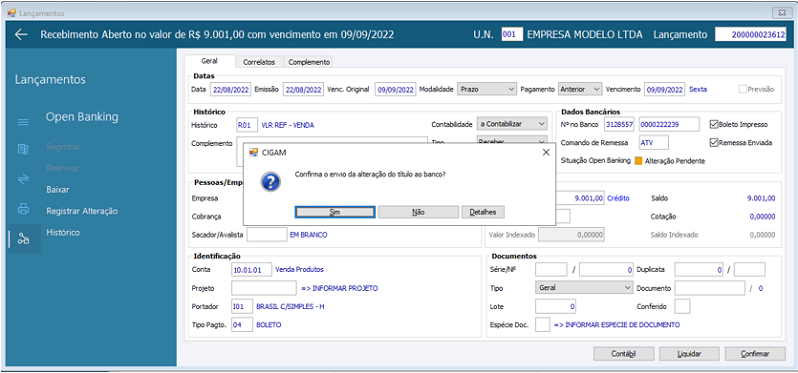
Task: Click the Conta field 10.01.01
Action: coord(251,270)
